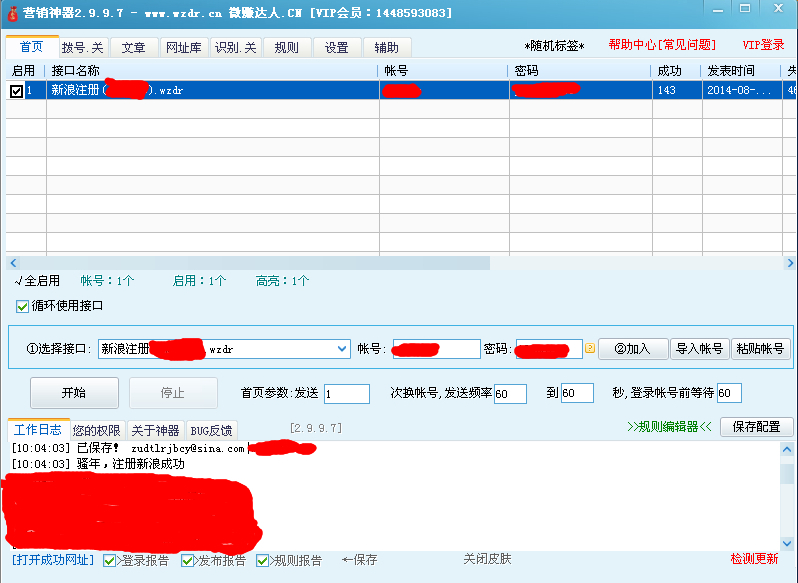Click the 发送频率 minimum field
The image size is (798, 583).
tap(510, 394)
